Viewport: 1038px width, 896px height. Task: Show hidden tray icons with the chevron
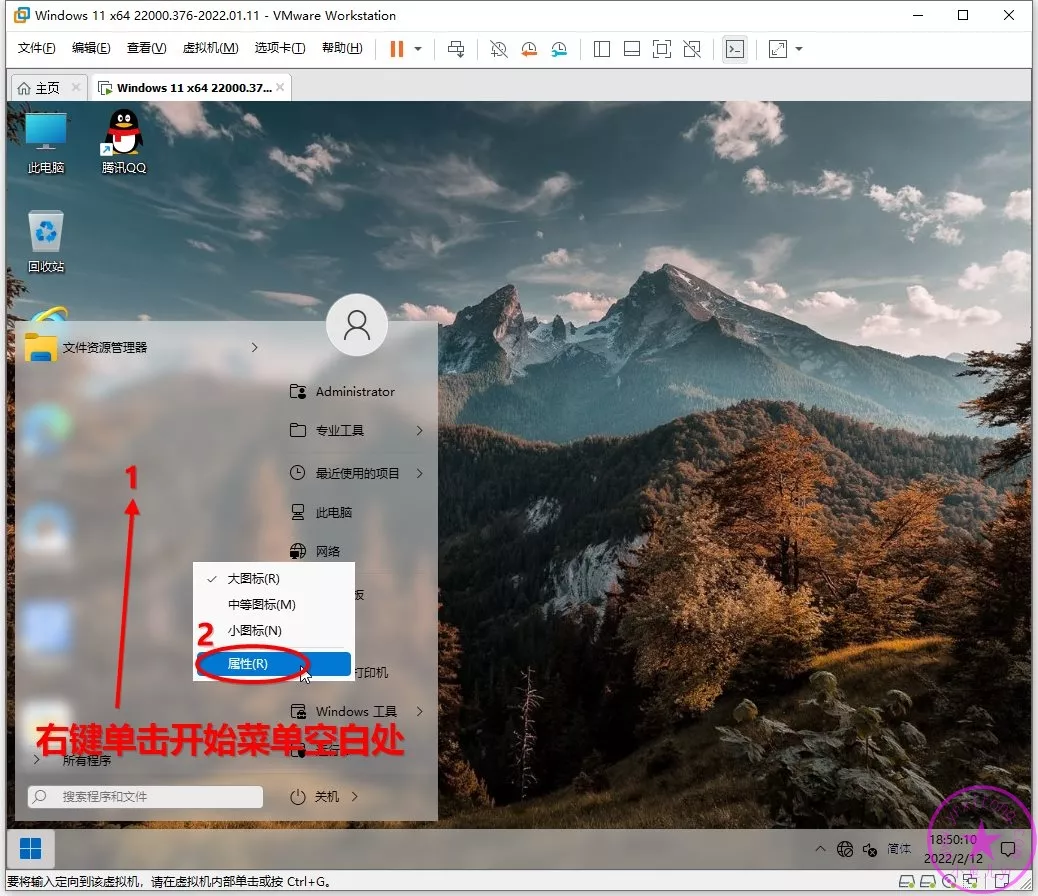820,849
